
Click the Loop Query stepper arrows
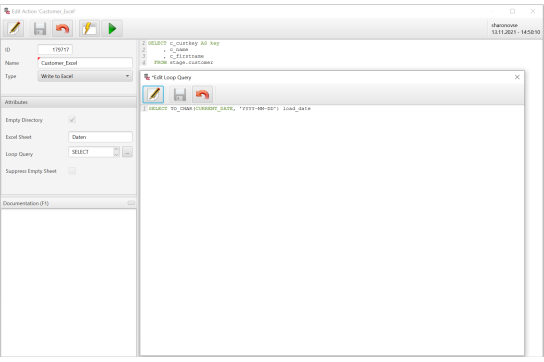(x=116, y=152)
